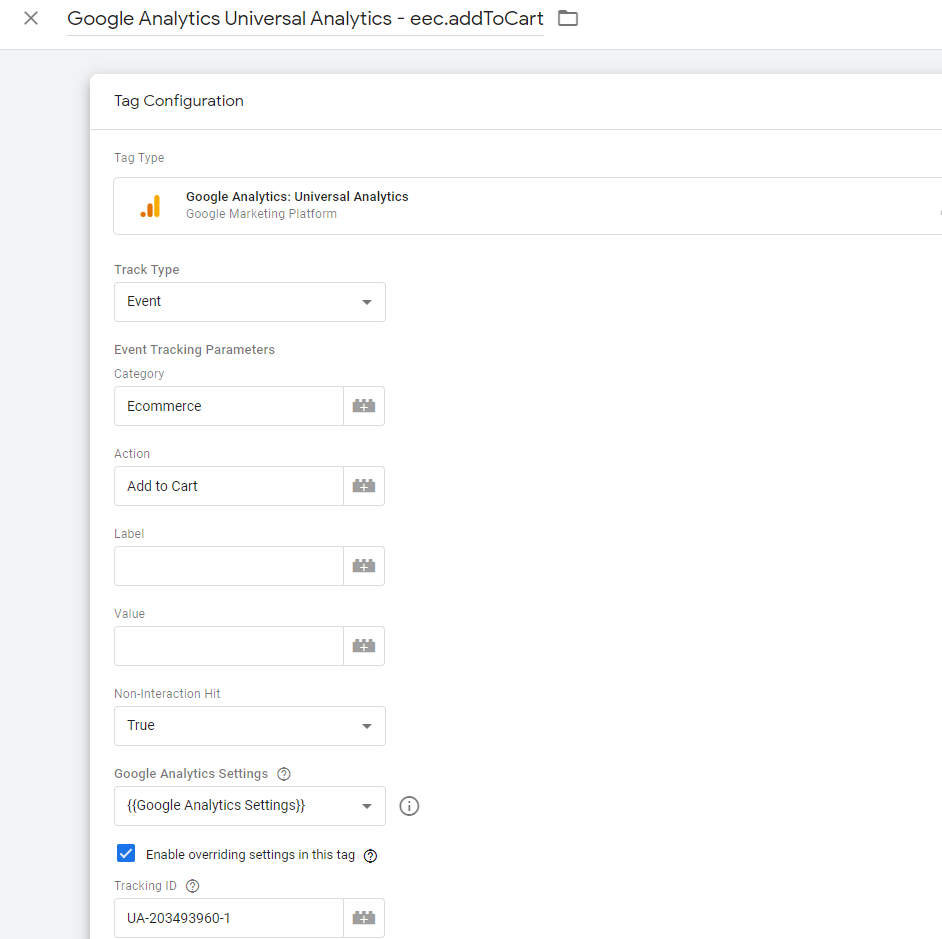Insert variable into the Label field
The width and height of the screenshot is (942, 939).
click(x=364, y=566)
